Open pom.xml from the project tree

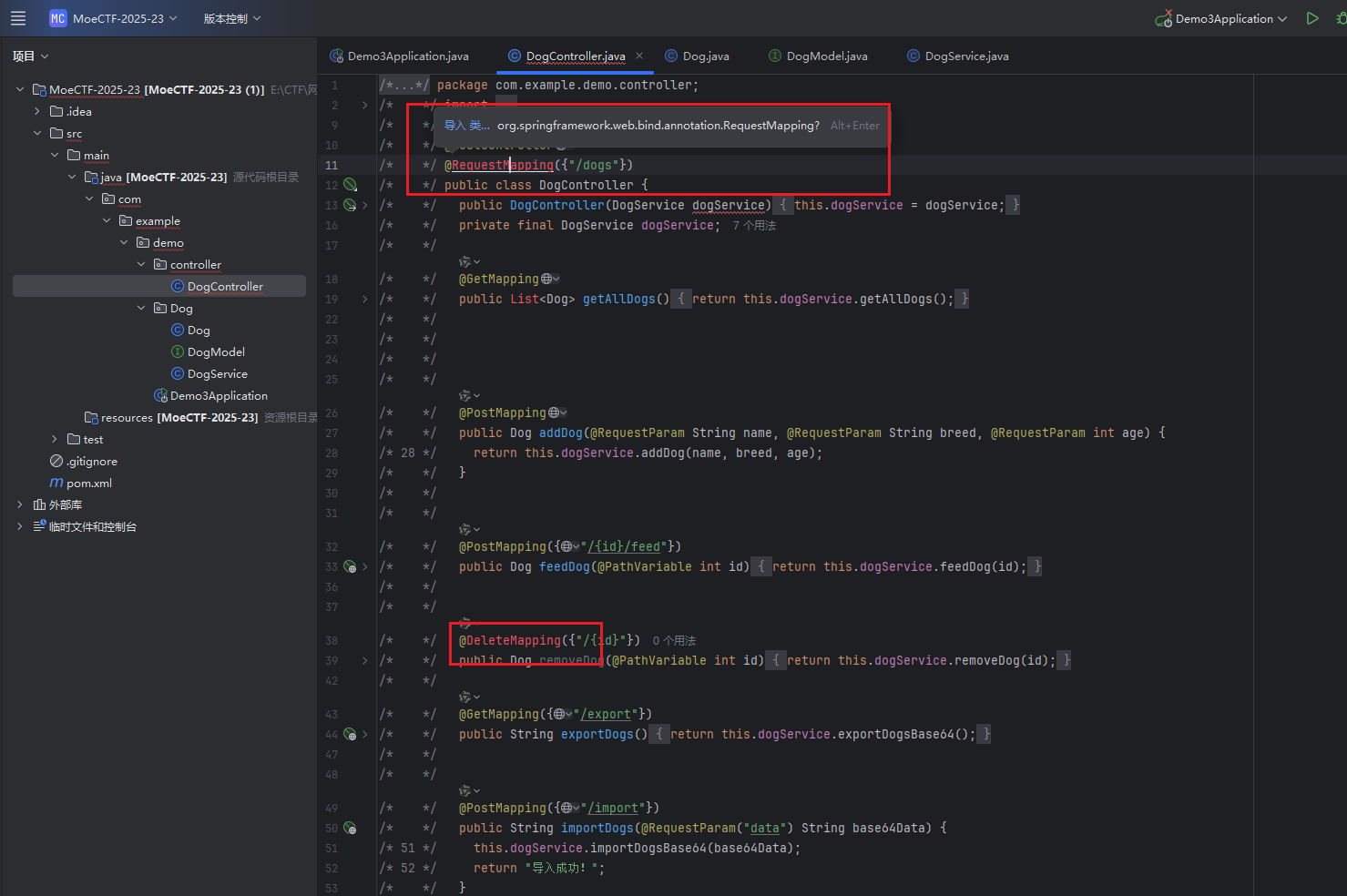pos(88,483)
